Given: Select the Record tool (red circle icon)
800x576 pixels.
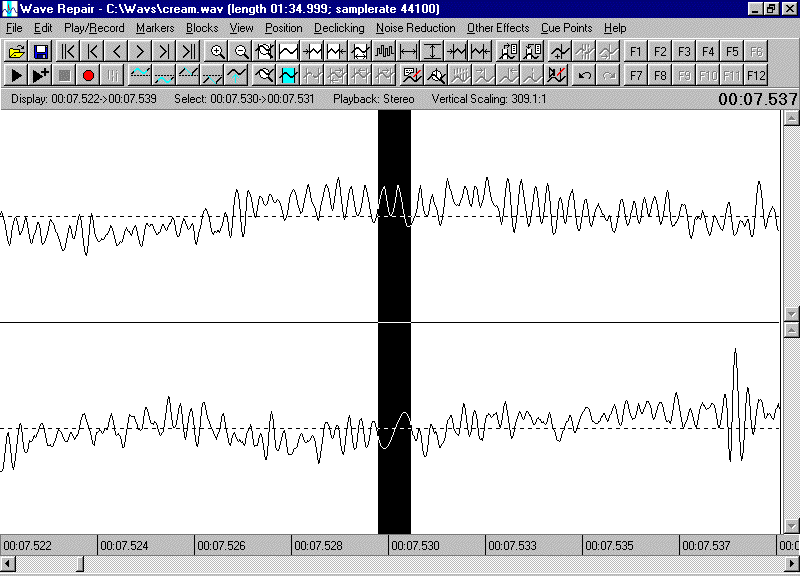Looking at the screenshot, I should pyautogui.click(x=87, y=74).
